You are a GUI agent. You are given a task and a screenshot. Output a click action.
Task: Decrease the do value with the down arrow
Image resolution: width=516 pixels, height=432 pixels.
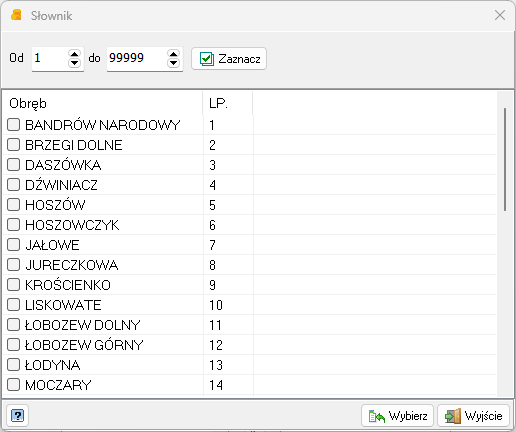[x=173, y=63]
